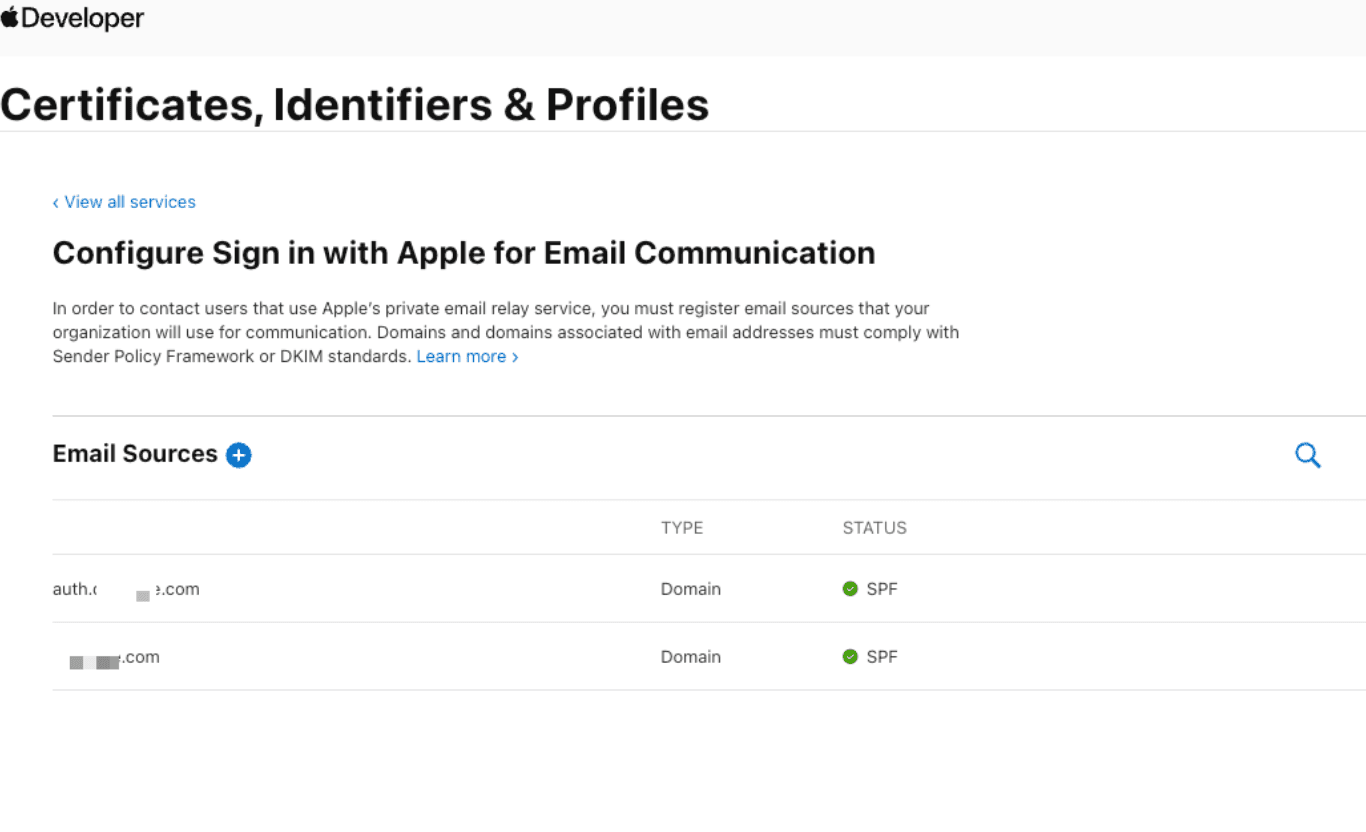Click the green SPF checkmark on the auth domain row

click(849, 588)
